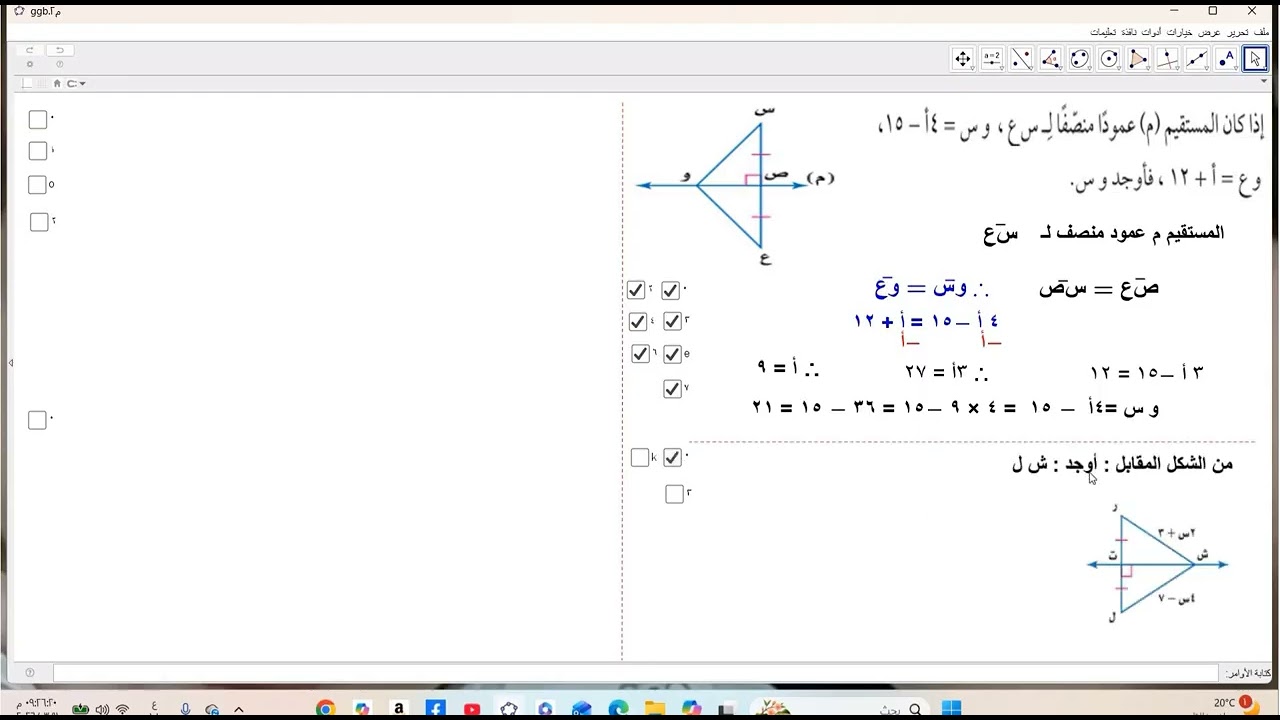
Task: Open the Slider tool's dropdown arrow
Action: click(1001, 69)
